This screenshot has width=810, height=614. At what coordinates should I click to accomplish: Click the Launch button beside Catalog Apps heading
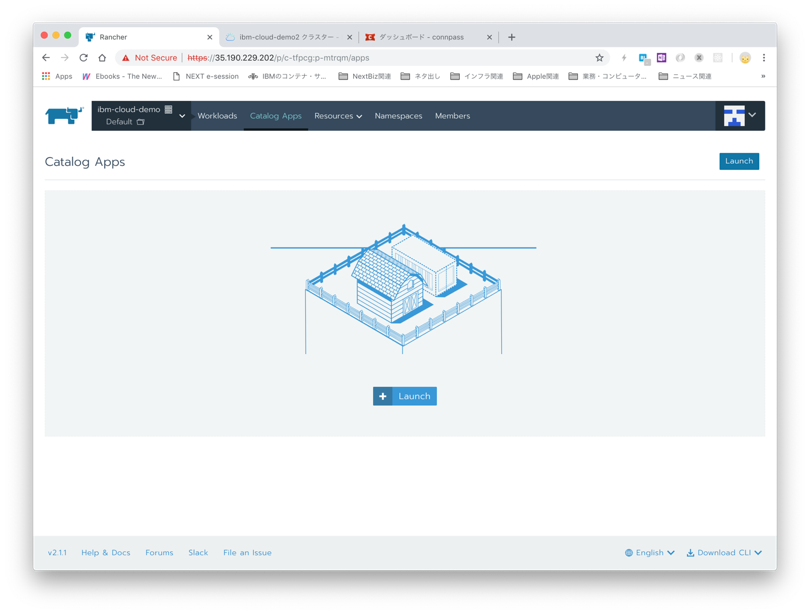(x=739, y=161)
